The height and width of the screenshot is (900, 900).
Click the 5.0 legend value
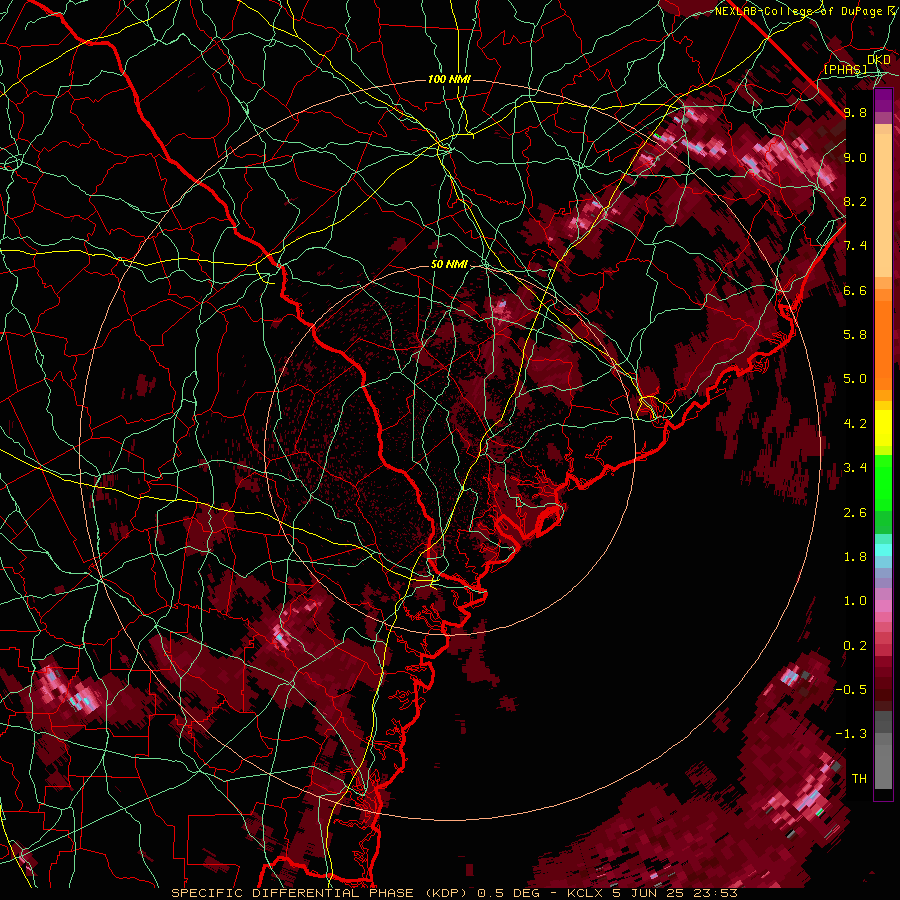click(855, 379)
